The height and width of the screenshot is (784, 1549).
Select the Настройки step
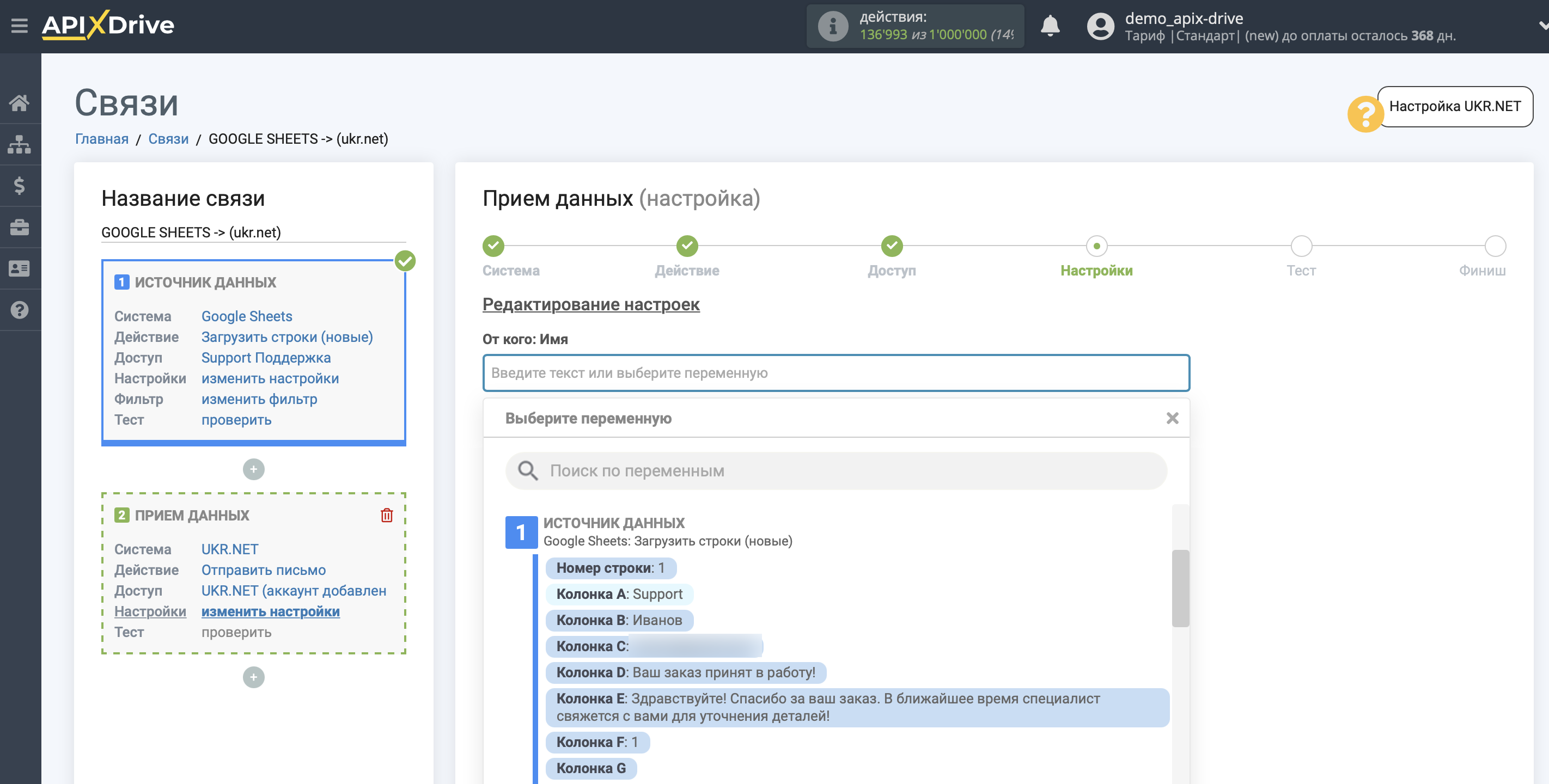click(1096, 246)
